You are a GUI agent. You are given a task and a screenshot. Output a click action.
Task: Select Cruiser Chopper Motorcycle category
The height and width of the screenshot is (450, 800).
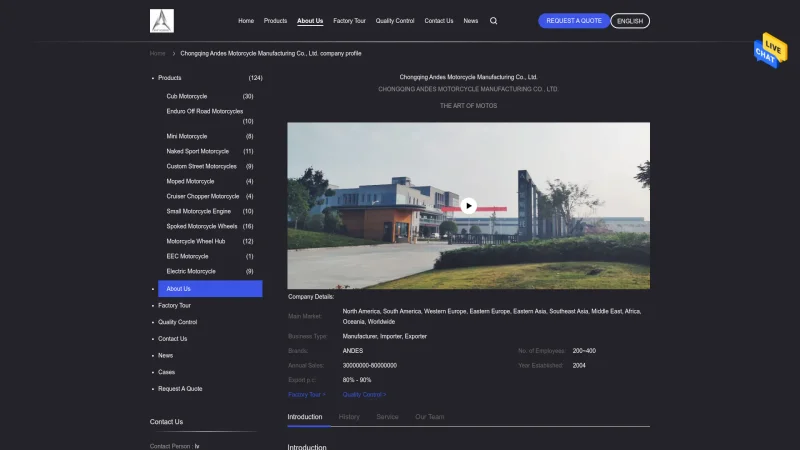[203, 196]
